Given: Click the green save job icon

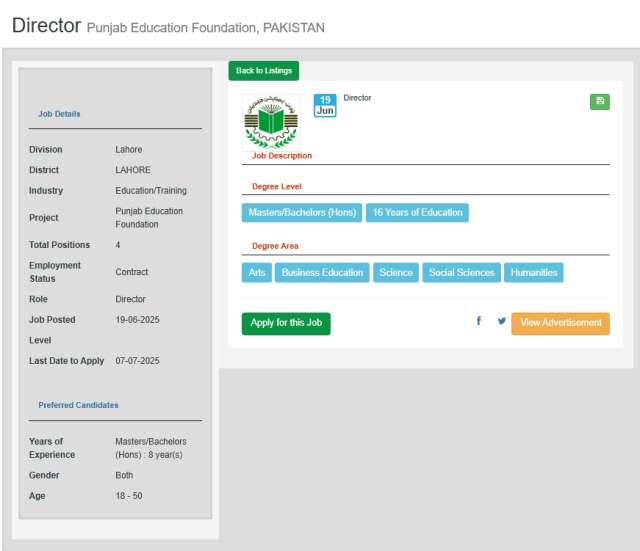Looking at the screenshot, I should tap(599, 101).
